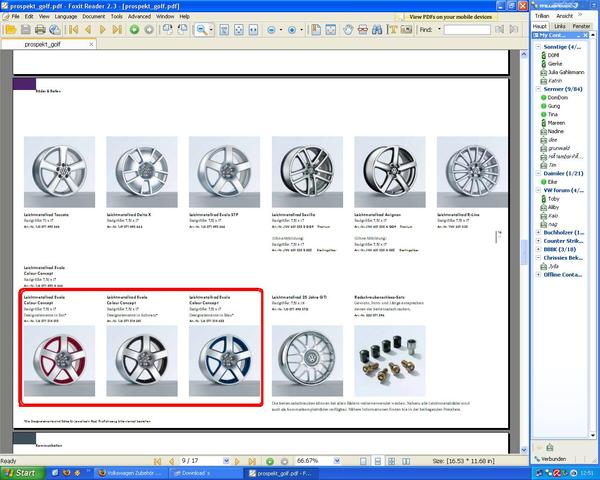This screenshot has height=480, width=600.
Task: Click View PDFs on your mobile devices
Action: tap(450, 17)
